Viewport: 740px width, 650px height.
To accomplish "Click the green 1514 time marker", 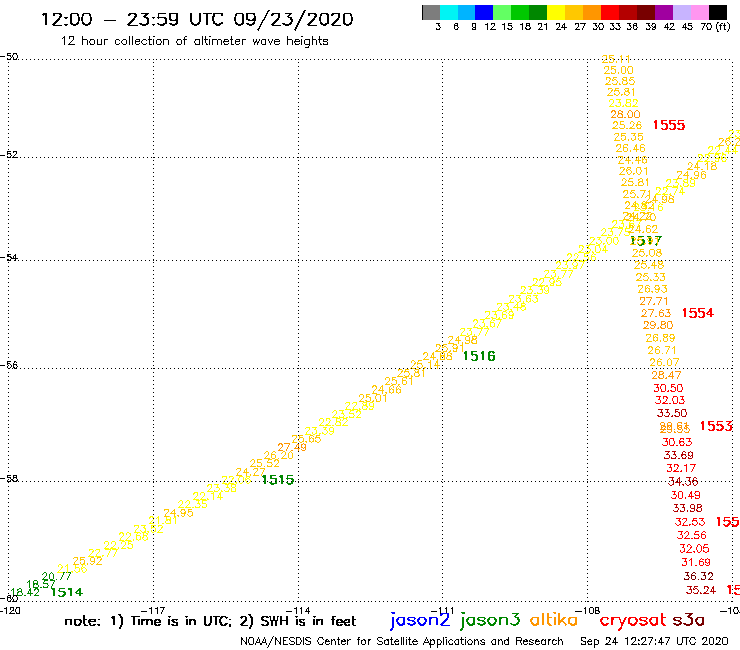I will (67, 592).
